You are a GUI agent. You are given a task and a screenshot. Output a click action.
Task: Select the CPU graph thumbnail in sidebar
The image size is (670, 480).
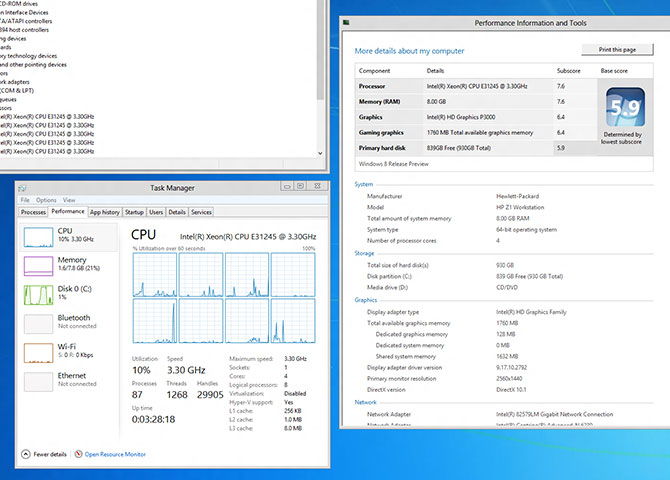38,237
